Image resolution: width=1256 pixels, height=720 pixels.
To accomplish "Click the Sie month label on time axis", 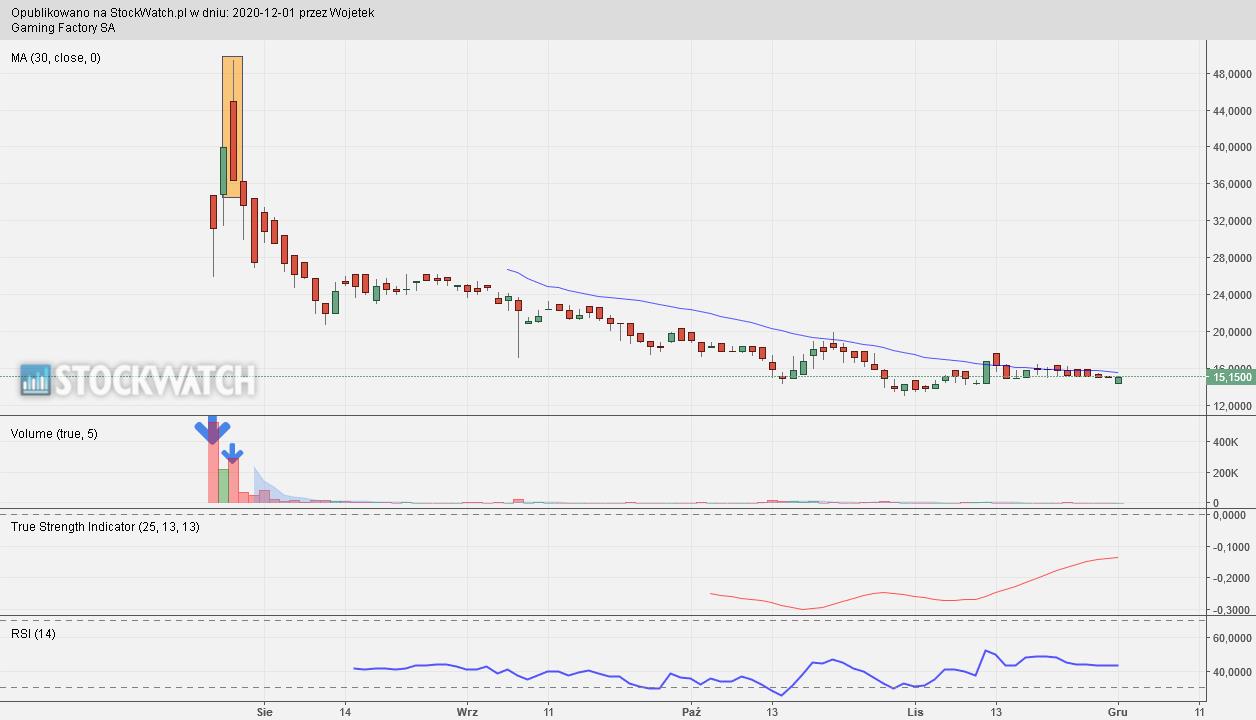I will (x=264, y=712).
